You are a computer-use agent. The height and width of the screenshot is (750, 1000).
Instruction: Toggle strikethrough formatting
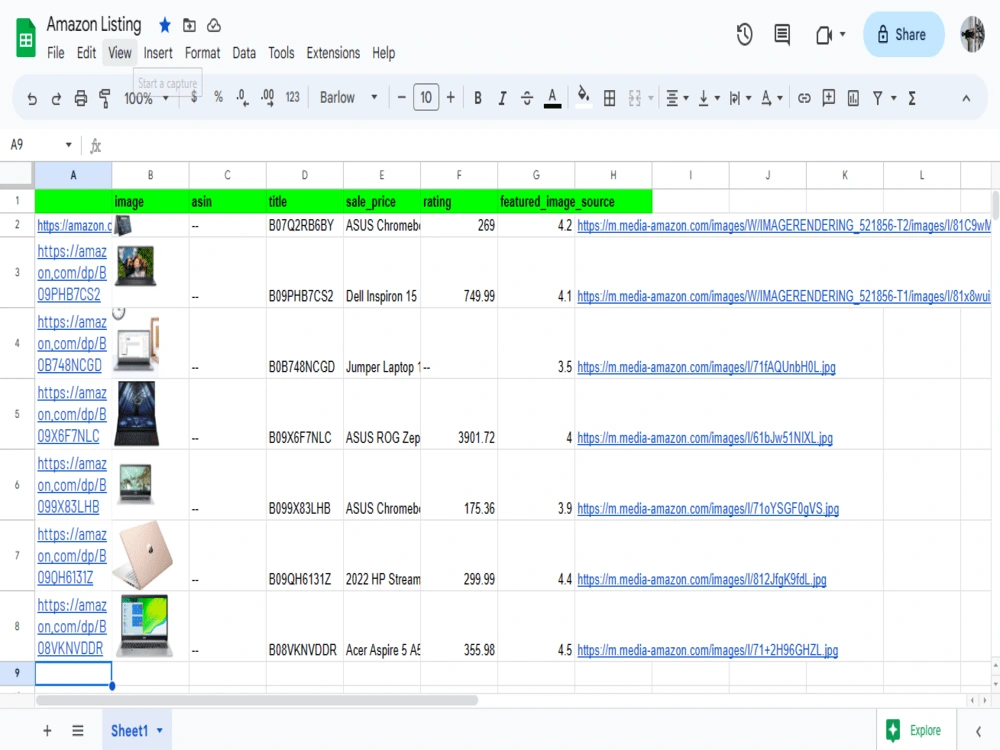pyautogui.click(x=527, y=98)
